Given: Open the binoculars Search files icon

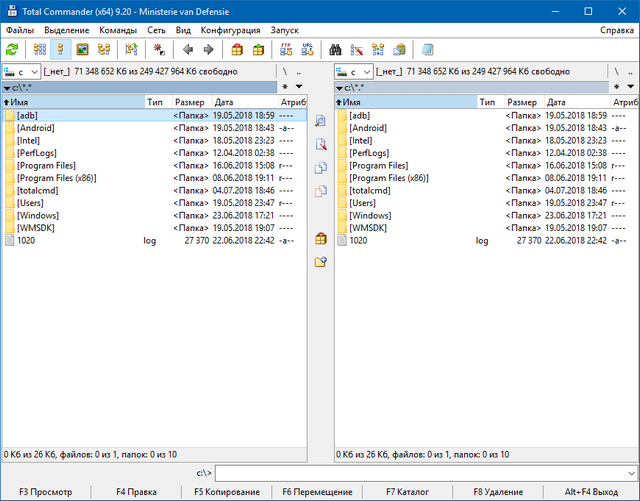Looking at the screenshot, I should click(336, 49).
